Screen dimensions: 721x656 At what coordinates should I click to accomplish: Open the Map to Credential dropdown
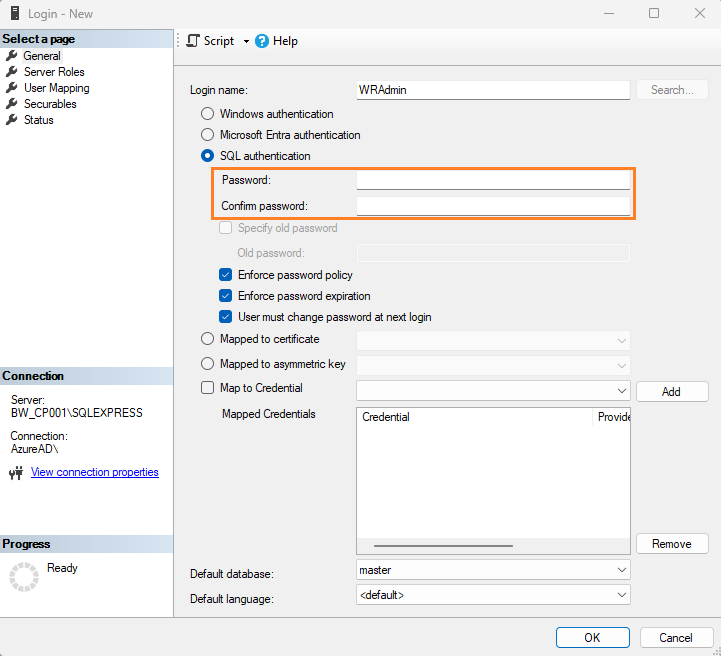621,391
